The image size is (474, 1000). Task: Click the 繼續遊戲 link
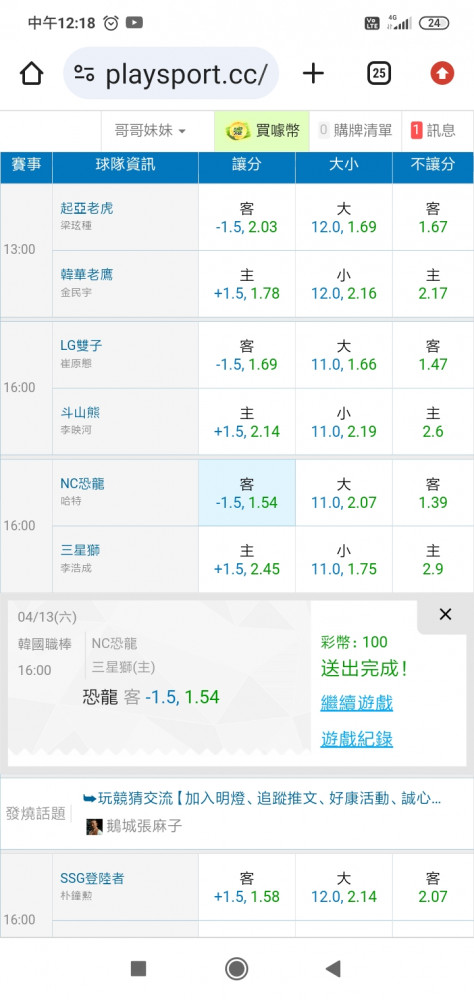pyautogui.click(x=357, y=703)
